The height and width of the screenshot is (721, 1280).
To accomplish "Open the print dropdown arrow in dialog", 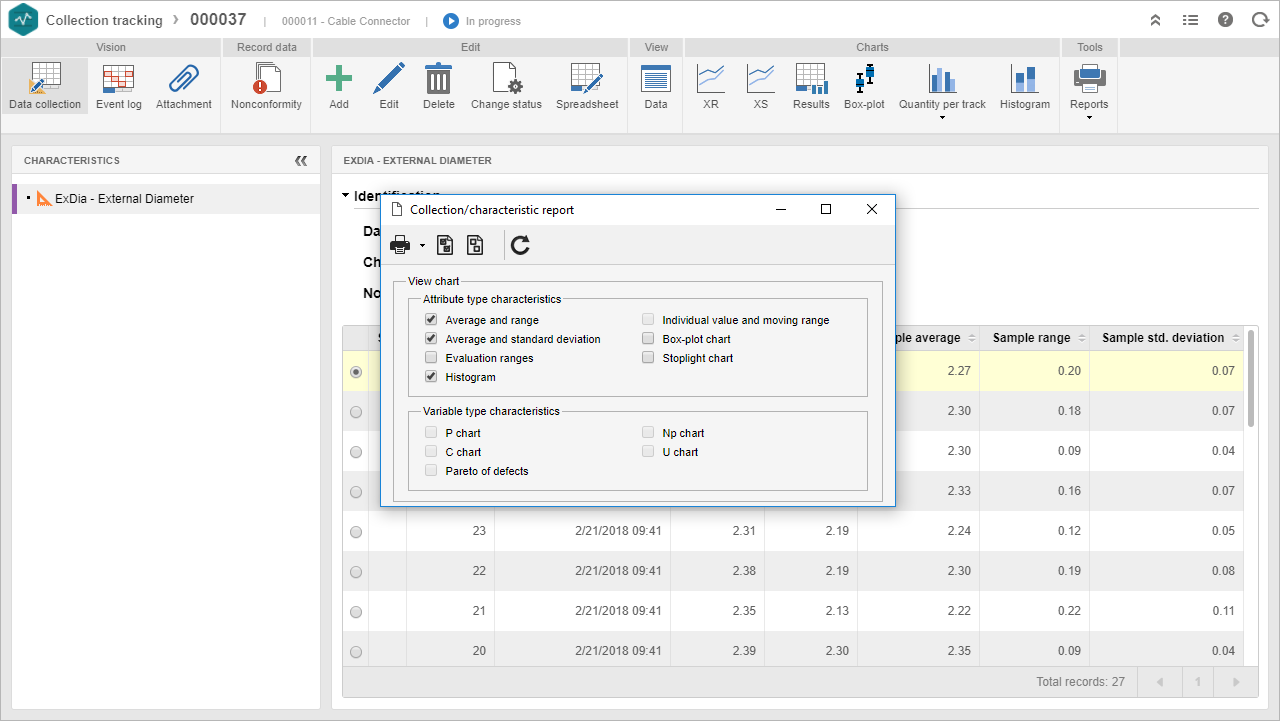I will (422, 245).
